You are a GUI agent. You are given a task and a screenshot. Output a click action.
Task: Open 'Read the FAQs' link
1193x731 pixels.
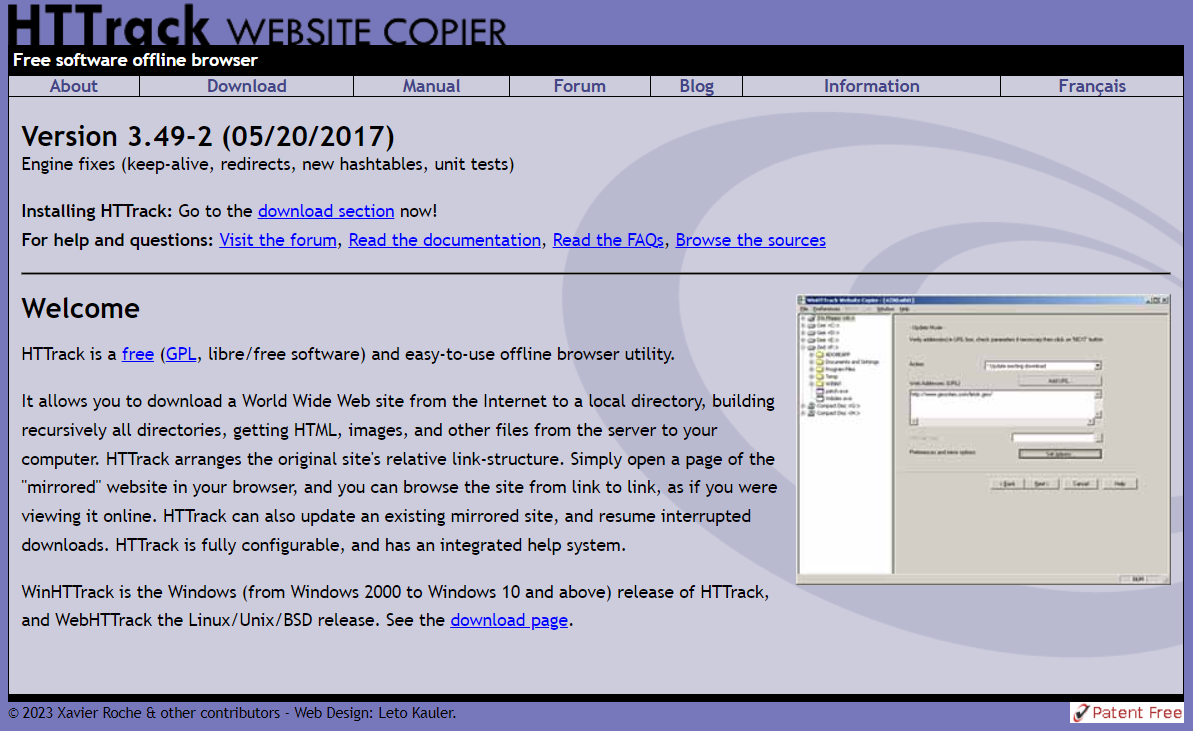(x=608, y=240)
